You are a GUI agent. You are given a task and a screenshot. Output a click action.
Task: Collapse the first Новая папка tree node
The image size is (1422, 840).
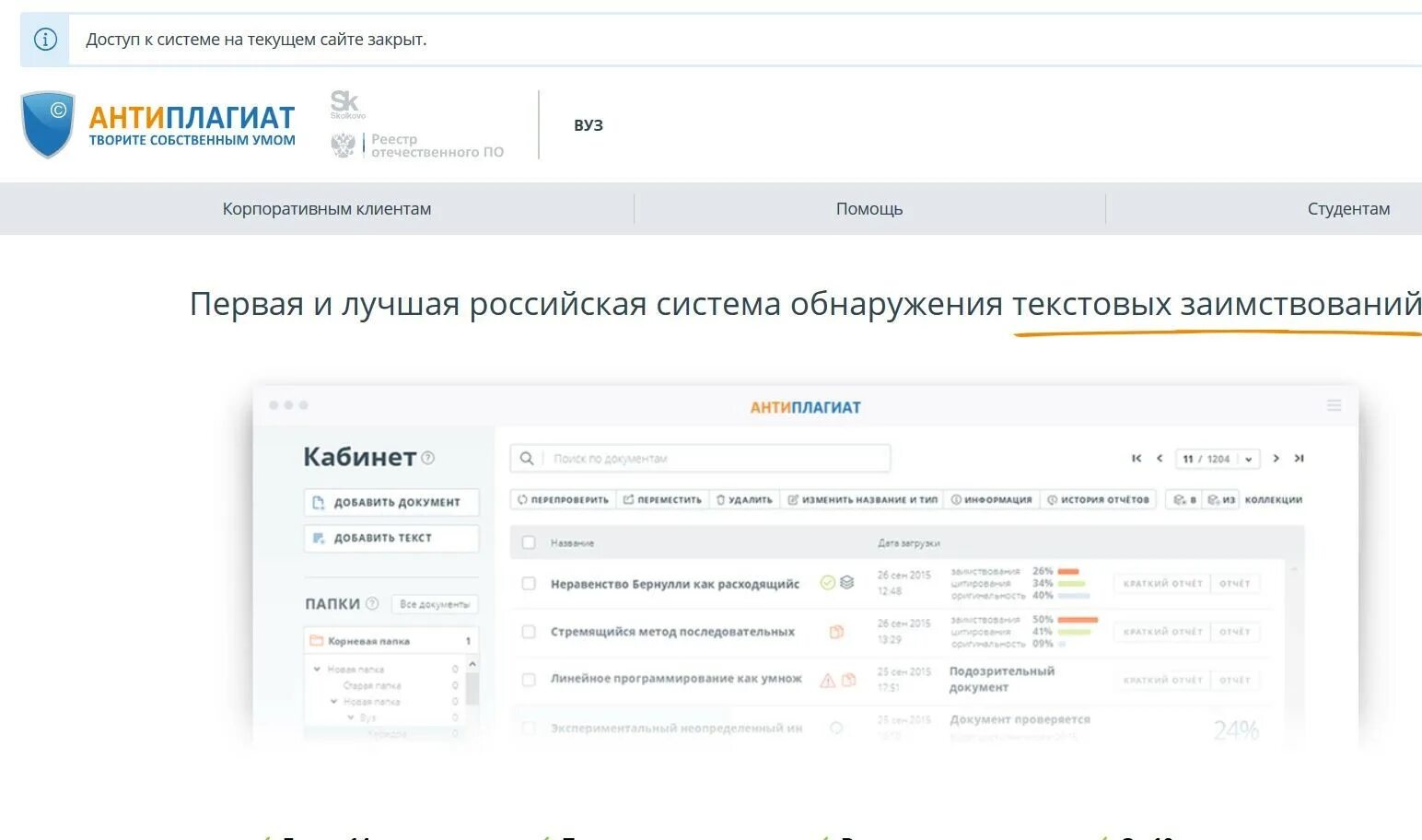(x=317, y=670)
